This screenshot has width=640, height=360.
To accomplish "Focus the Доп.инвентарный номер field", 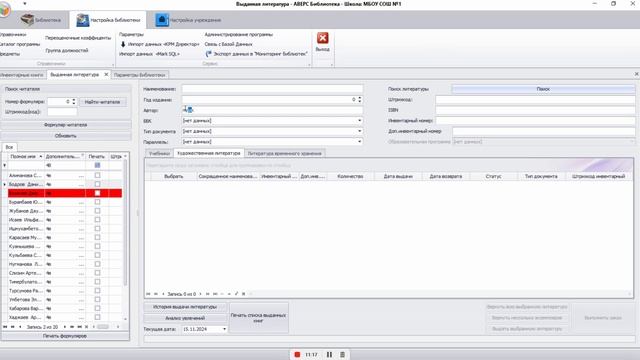I will [x=544, y=131].
